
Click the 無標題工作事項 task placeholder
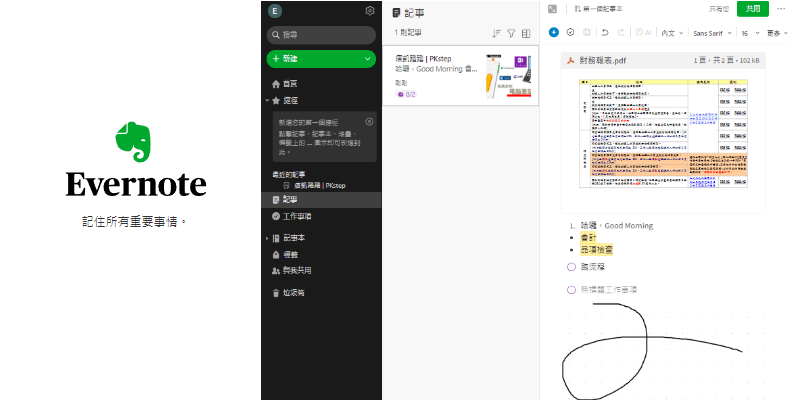click(x=609, y=290)
